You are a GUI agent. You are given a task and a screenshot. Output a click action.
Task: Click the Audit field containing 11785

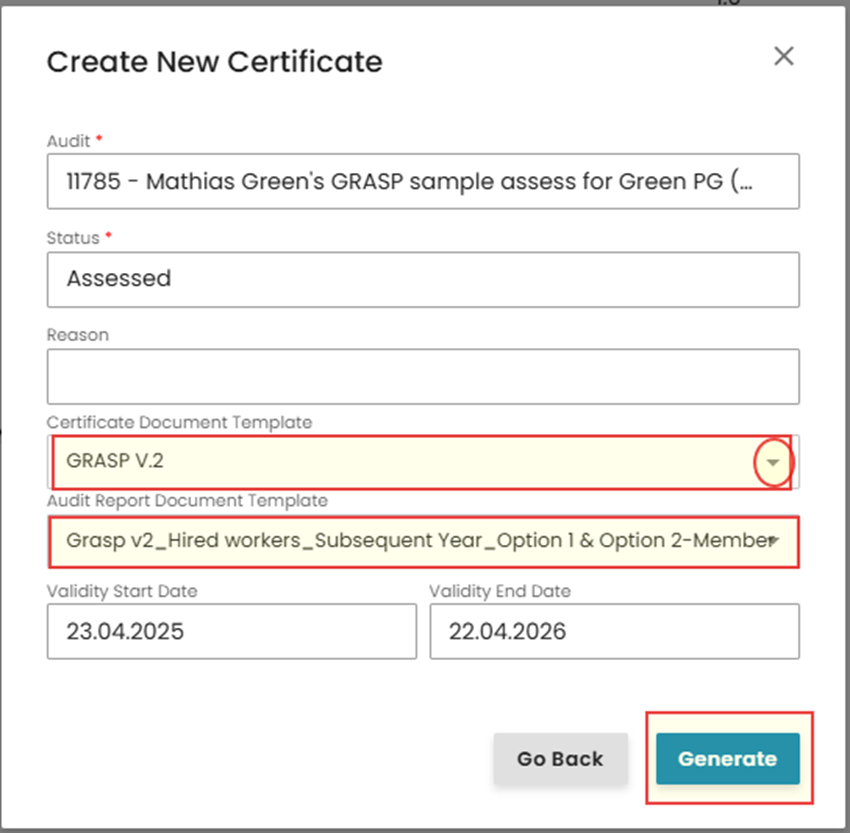(x=422, y=181)
